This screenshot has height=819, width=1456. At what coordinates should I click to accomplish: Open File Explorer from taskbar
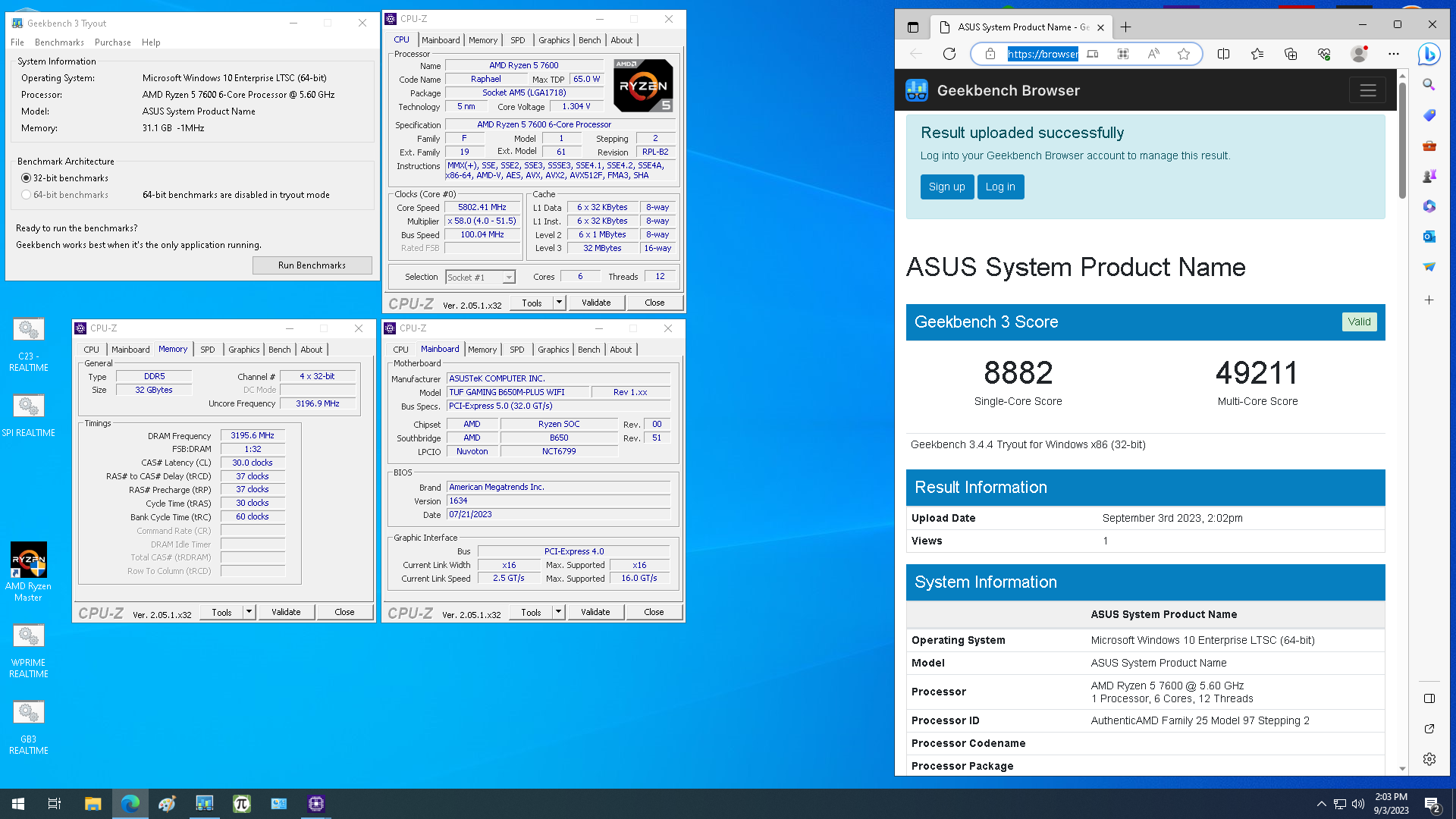93,804
